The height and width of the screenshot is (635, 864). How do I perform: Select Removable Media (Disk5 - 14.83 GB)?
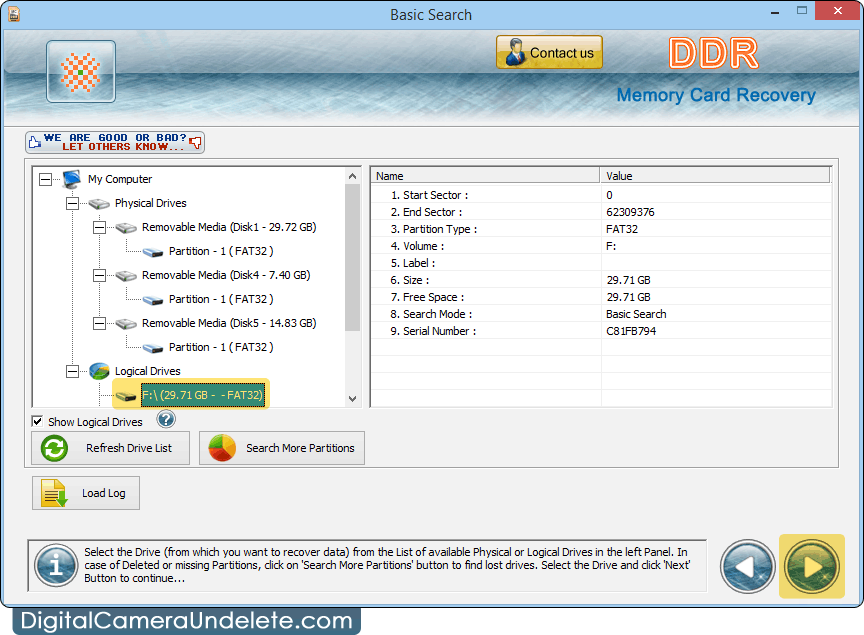click(229, 323)
